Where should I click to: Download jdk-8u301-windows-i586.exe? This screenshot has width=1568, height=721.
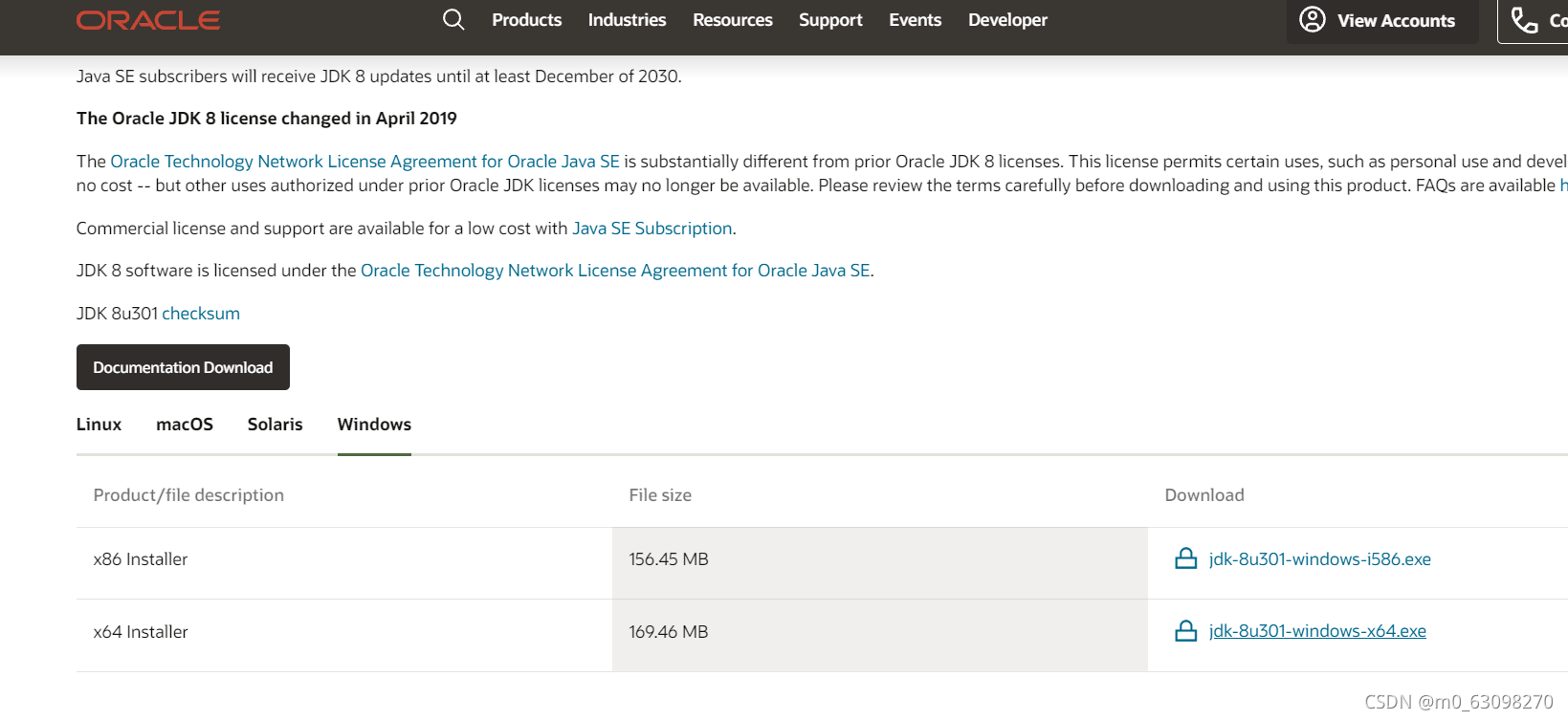pos(1320,559)
